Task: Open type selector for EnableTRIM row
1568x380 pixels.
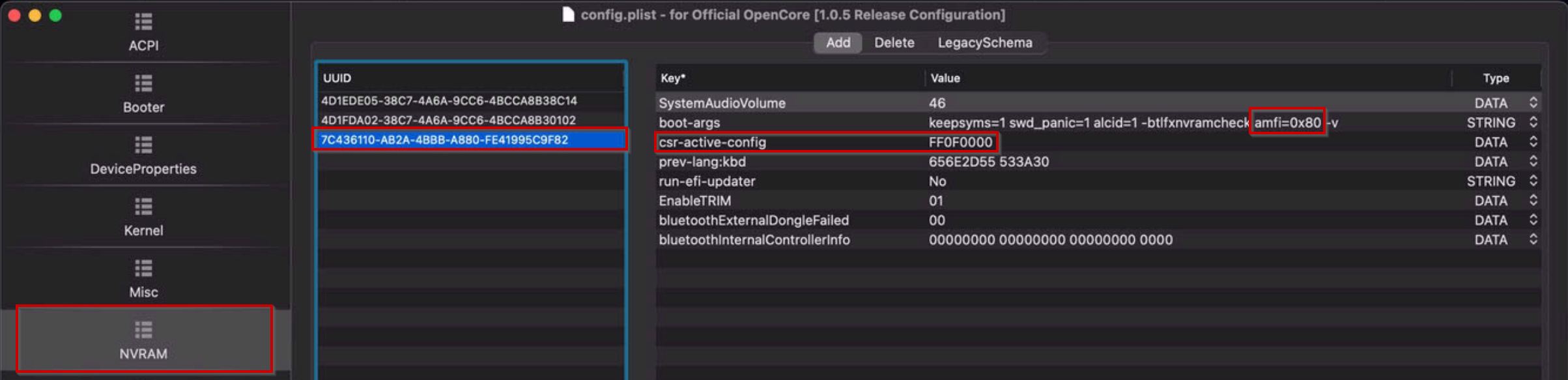Action: tap(1533, 200)
